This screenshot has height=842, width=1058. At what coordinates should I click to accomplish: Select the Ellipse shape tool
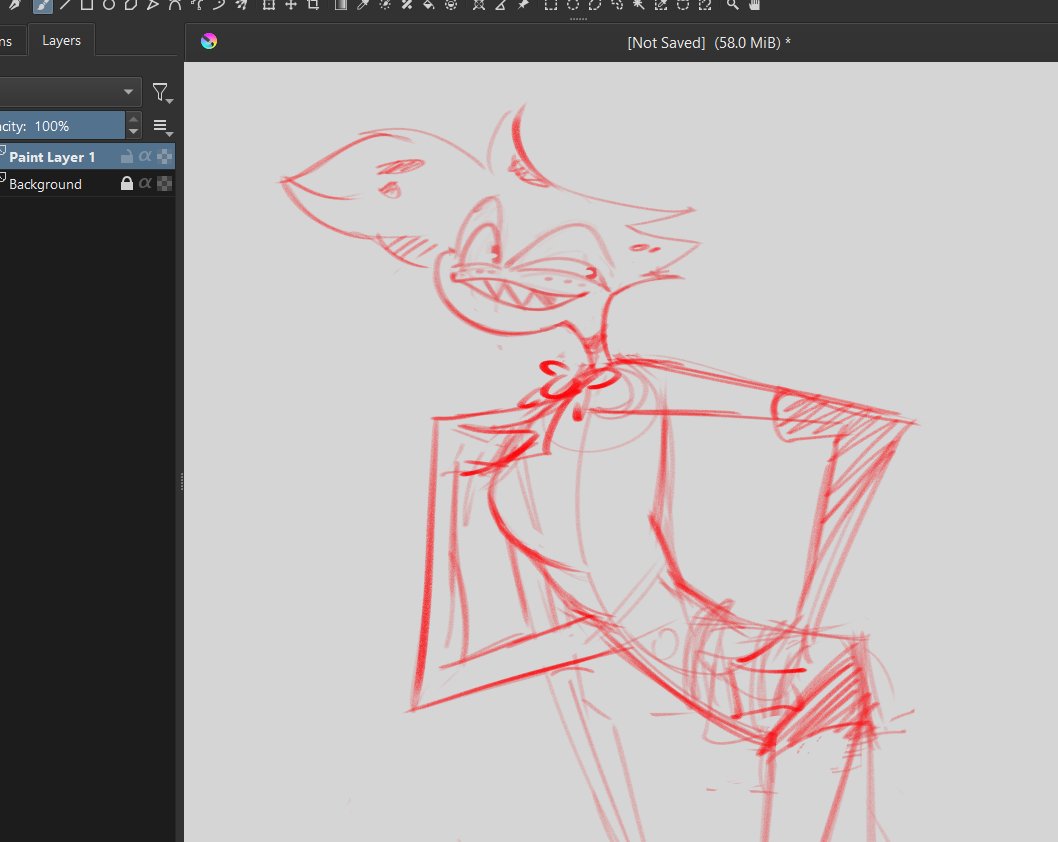(x=109, y=5)
